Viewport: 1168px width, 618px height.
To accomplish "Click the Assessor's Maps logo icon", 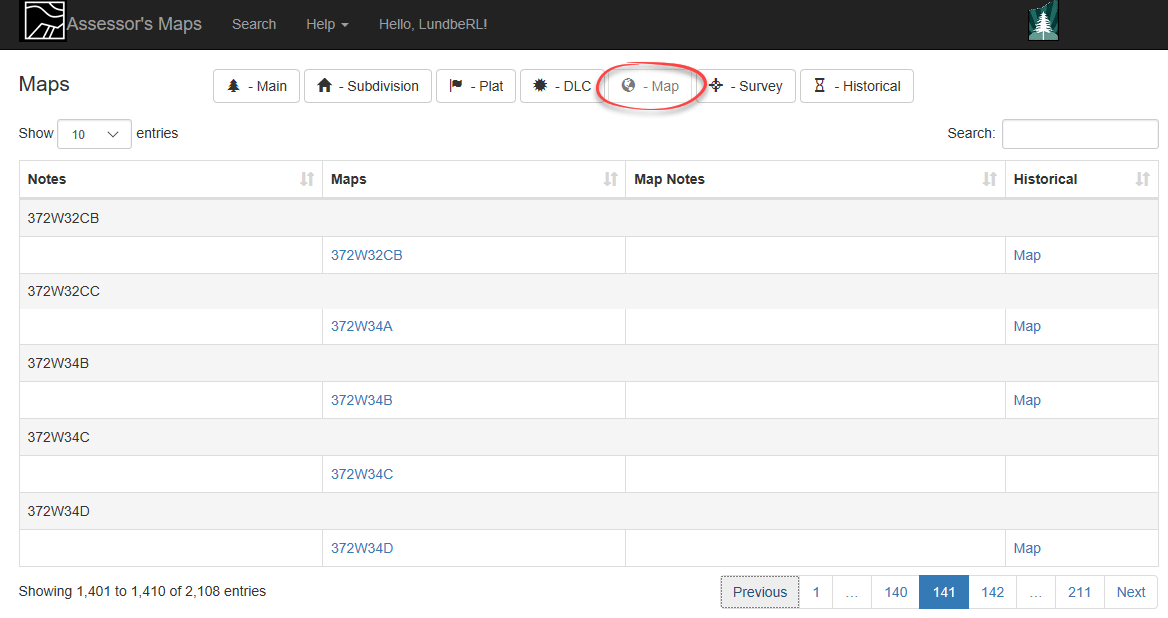I will [43, 21].
